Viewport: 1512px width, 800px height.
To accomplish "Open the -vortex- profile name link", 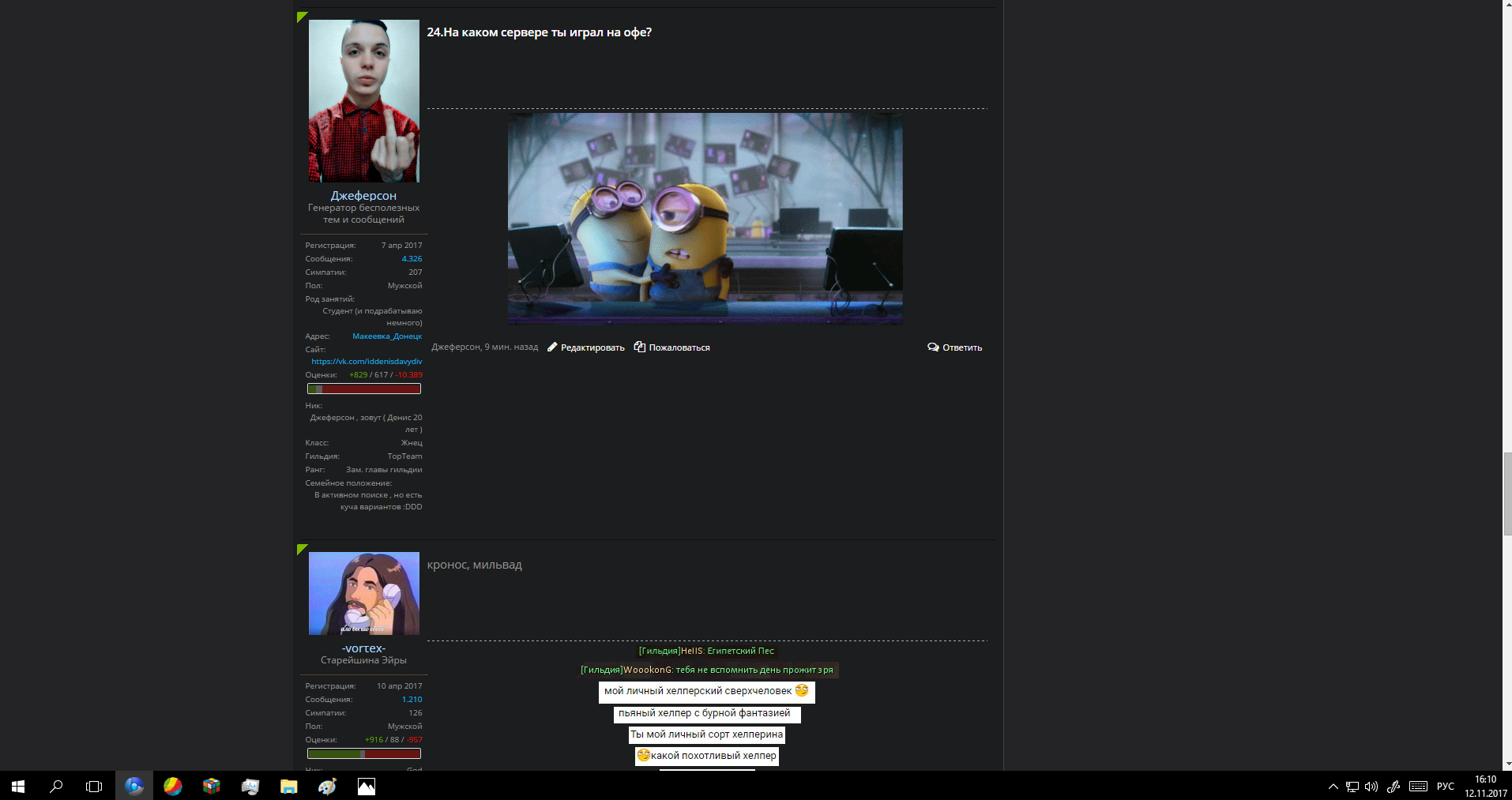I will [363, 648].
